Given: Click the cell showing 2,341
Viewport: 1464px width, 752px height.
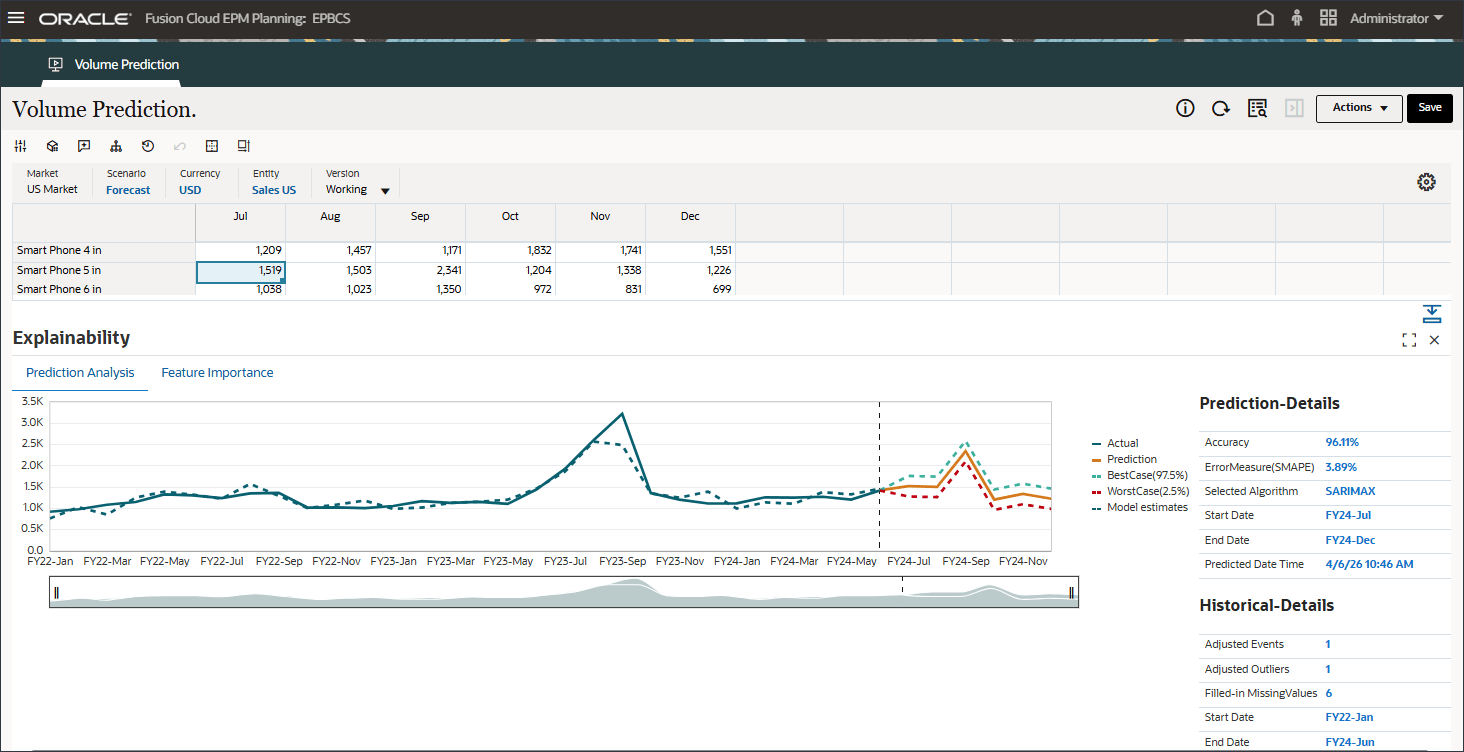Looking at the screenshot, I should tap(420, 271).
